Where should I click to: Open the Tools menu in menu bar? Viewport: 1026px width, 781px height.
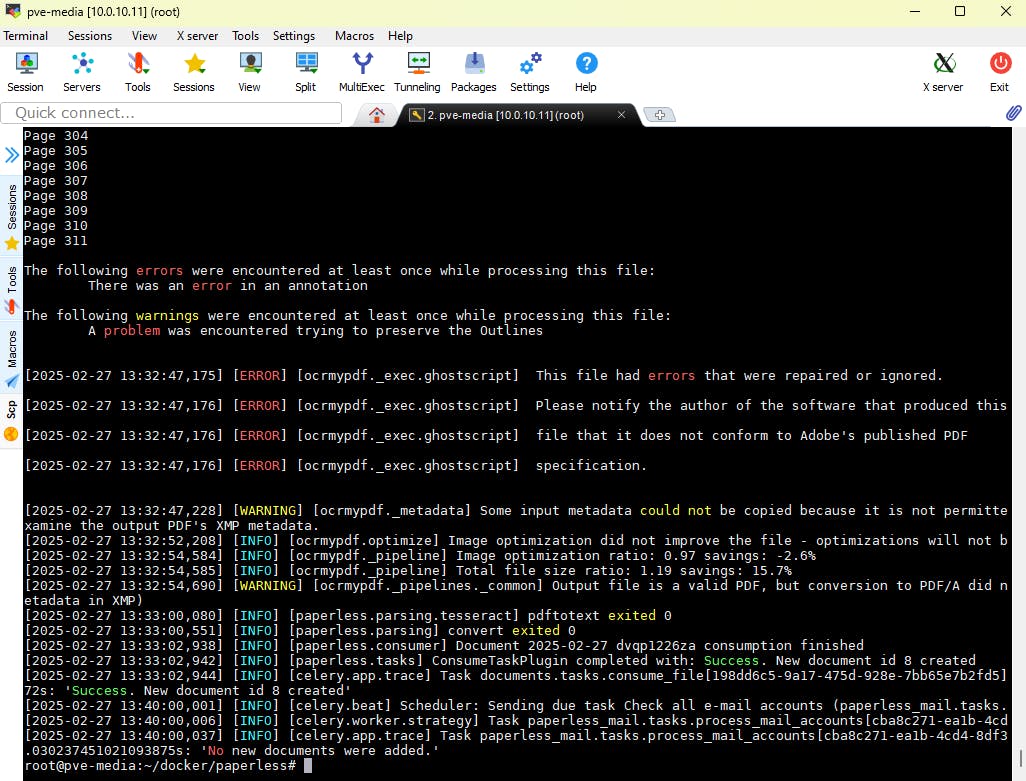point(245,36)
